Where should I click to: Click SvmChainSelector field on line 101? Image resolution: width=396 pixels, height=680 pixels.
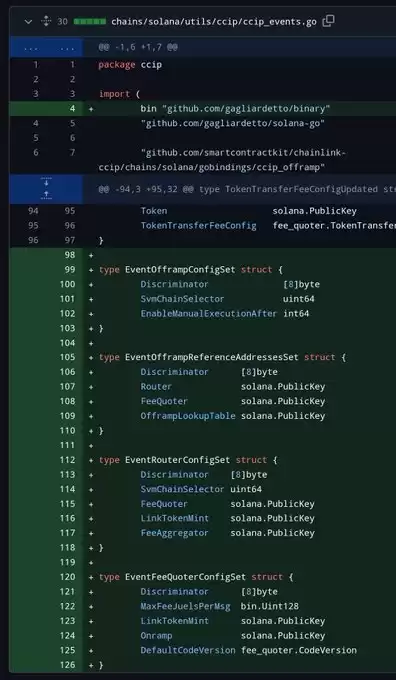[x=182, y=299]
